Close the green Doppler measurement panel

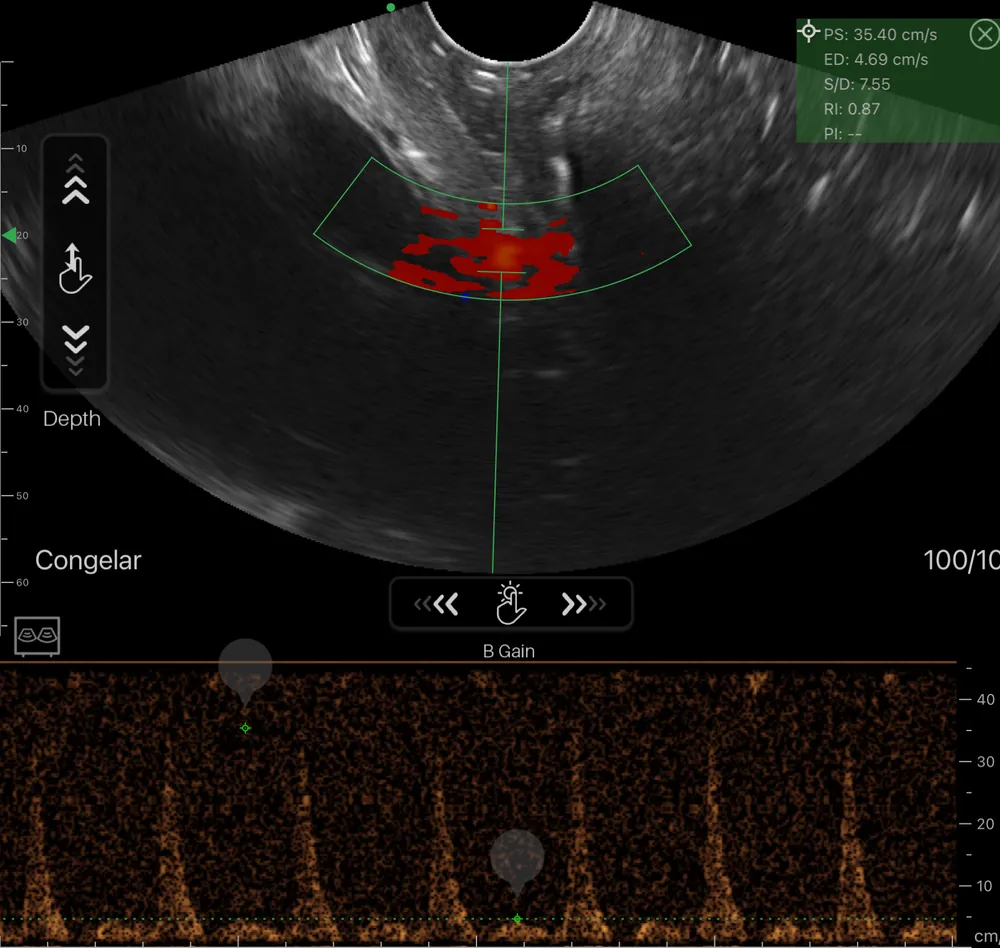click(984, 34)
